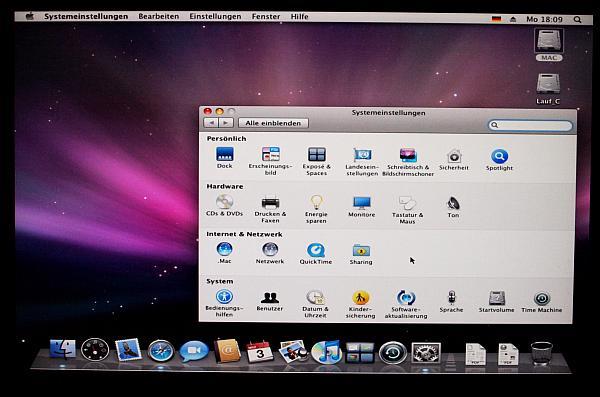Screen dimensions: 600x397
Task: Open the second PDF document beside the Trash
Action: (x=508, y=354)
